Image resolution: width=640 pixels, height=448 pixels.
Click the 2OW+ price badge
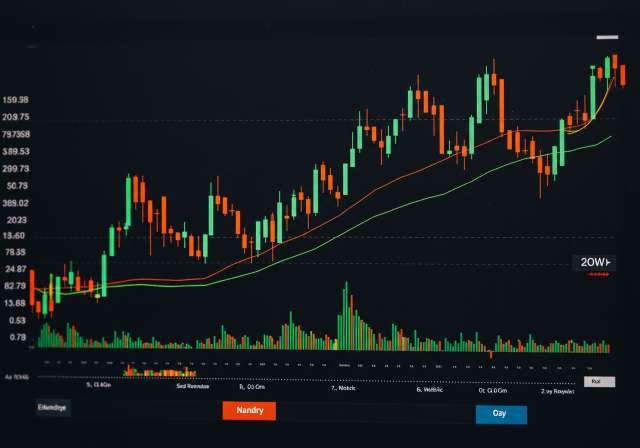click(x=594, y=262)
